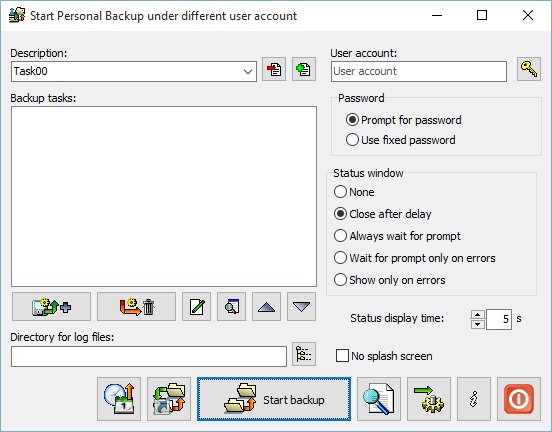Select None for status window
The width and height of the screenshot is (552, 432).
tap(354, 192)
